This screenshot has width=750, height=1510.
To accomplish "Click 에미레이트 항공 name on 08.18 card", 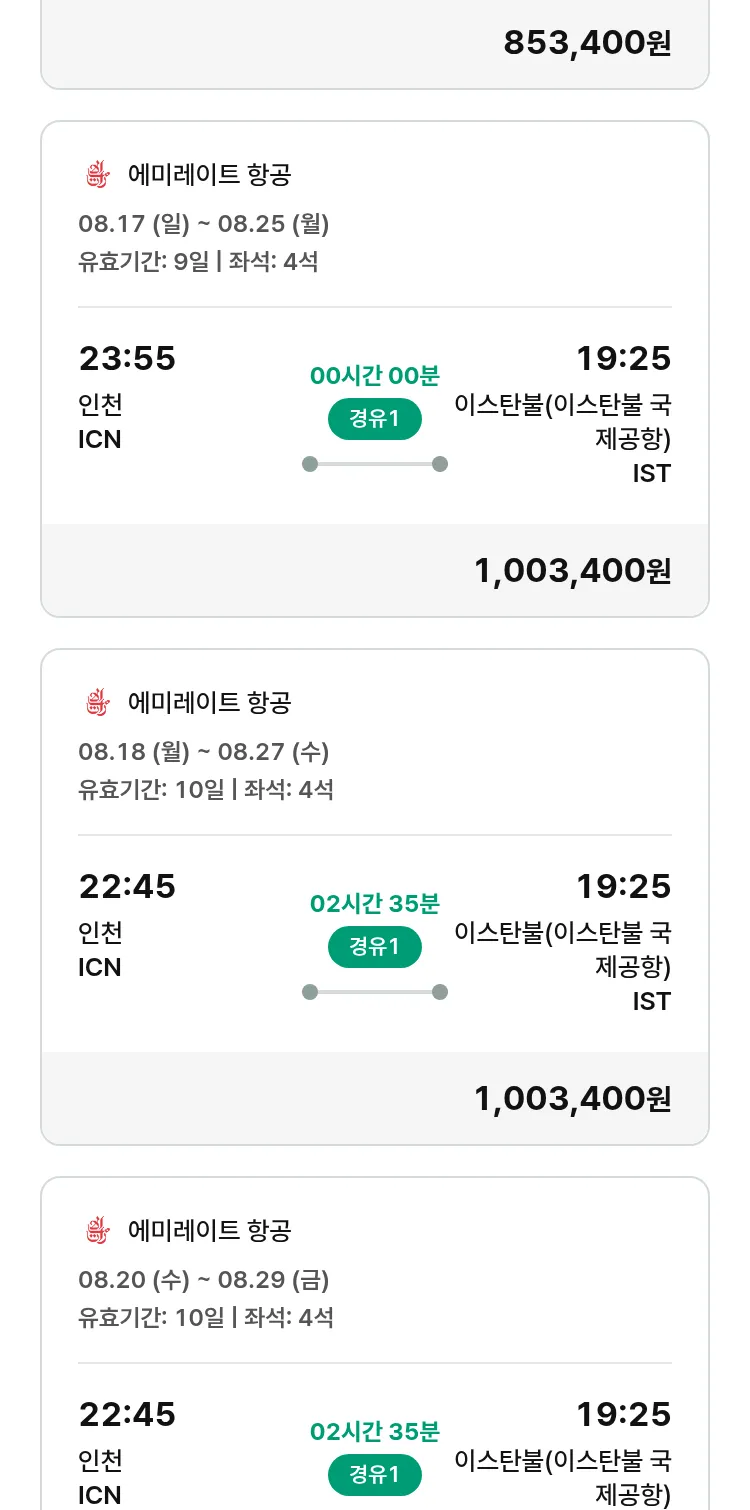I will click(x=209, y=703).
